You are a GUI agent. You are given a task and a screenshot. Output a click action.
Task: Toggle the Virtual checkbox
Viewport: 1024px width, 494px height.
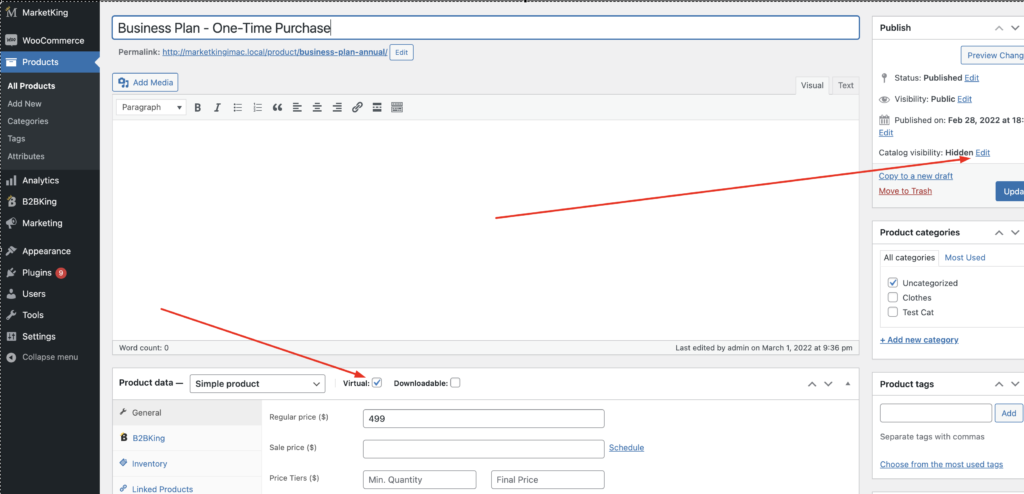pos(377,383)
